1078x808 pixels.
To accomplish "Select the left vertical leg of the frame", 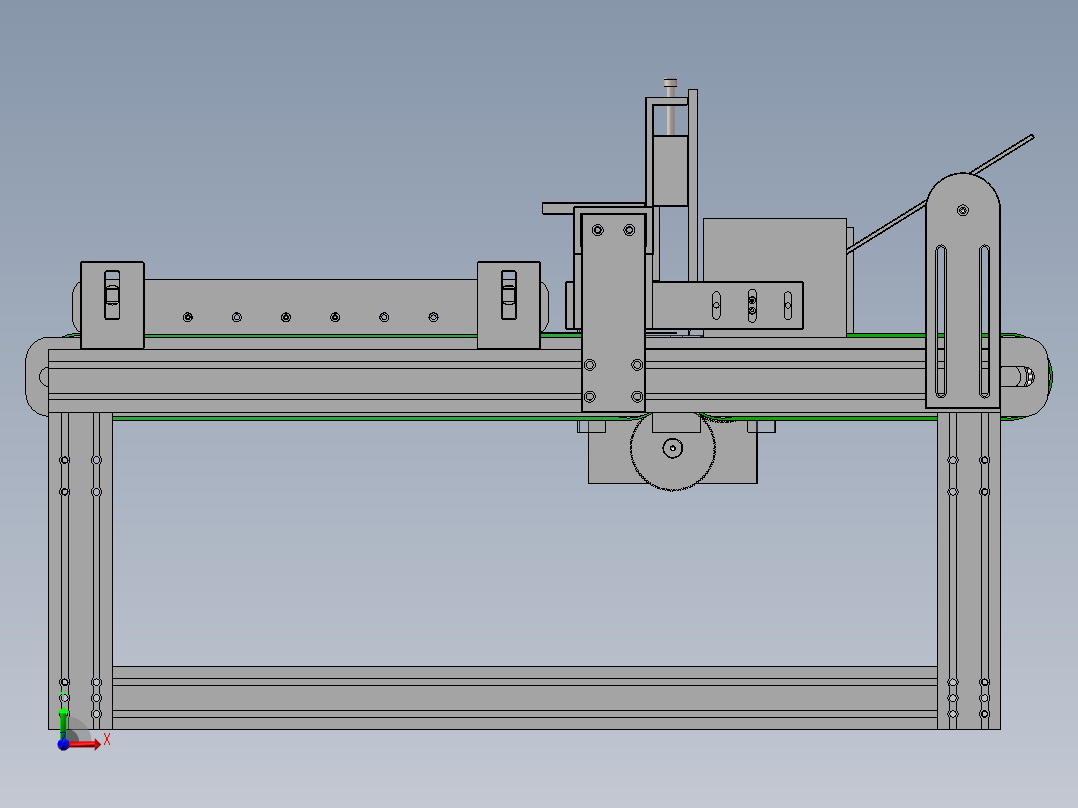I will click(x=80, y=571).
